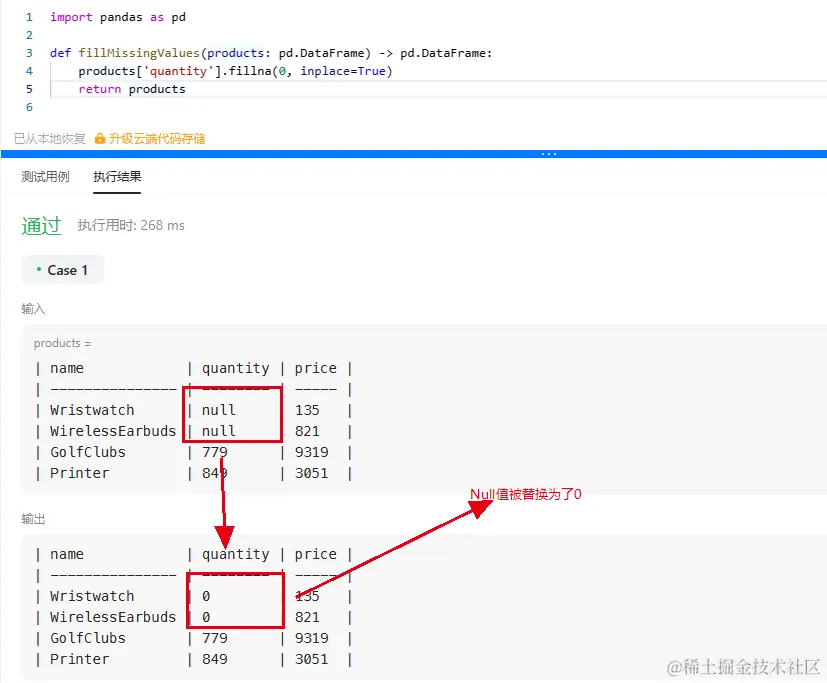827x683 pixels.
Task: Click quantity 849 in the output table
Action: click(215, 659)
